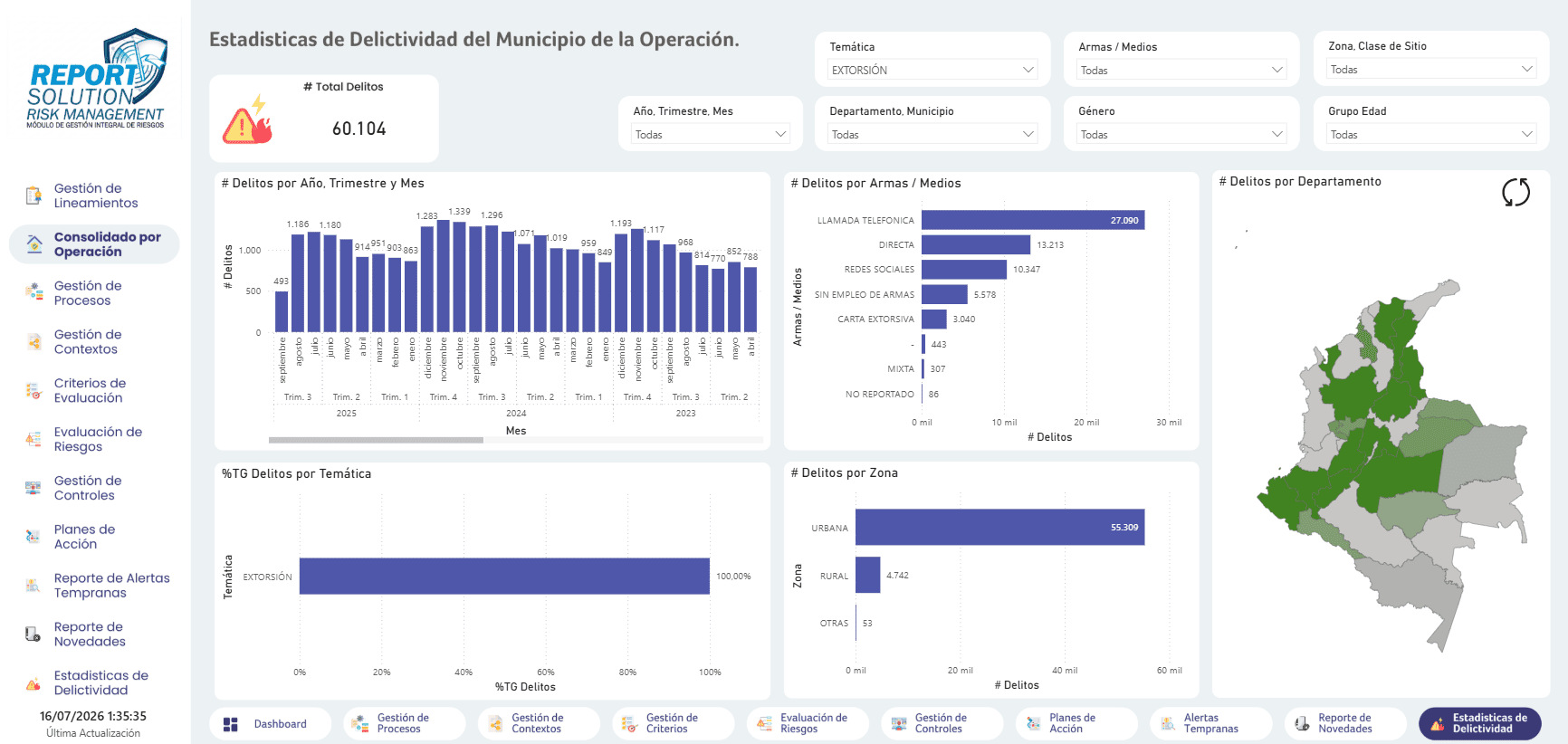Open the Temática dropdown showing EXTORSIÓN
1568x744 pixels.
tap(932, 70)
